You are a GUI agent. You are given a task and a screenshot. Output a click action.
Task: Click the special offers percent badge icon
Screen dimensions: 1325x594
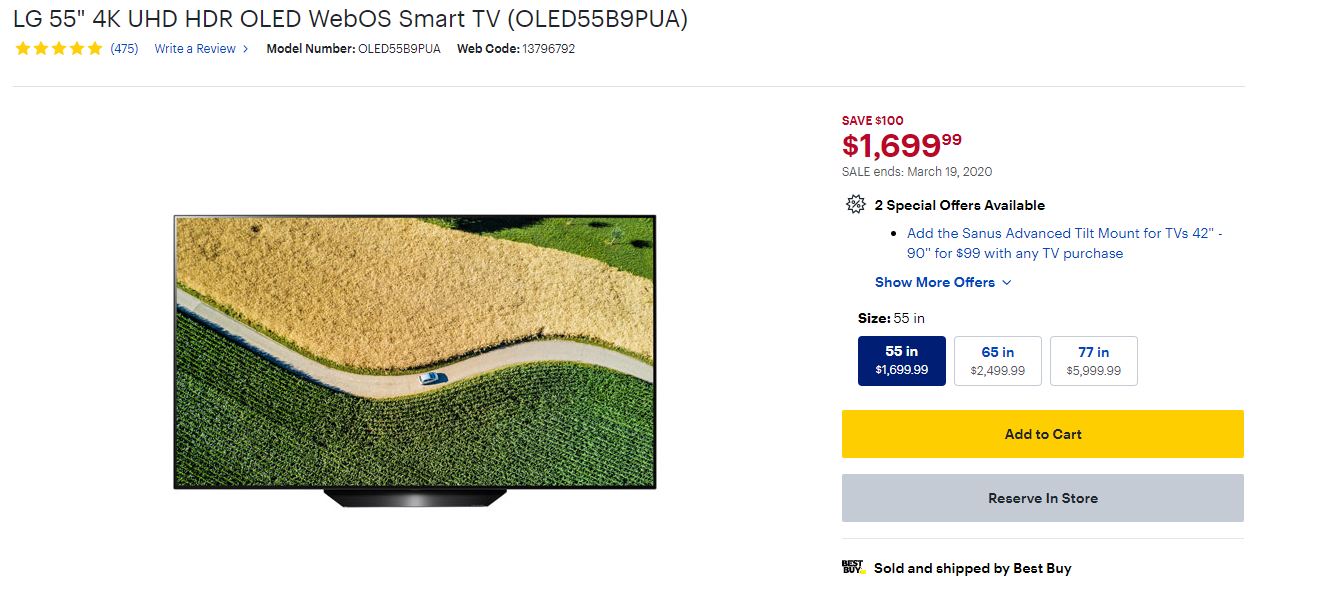[x=855, y=205]
